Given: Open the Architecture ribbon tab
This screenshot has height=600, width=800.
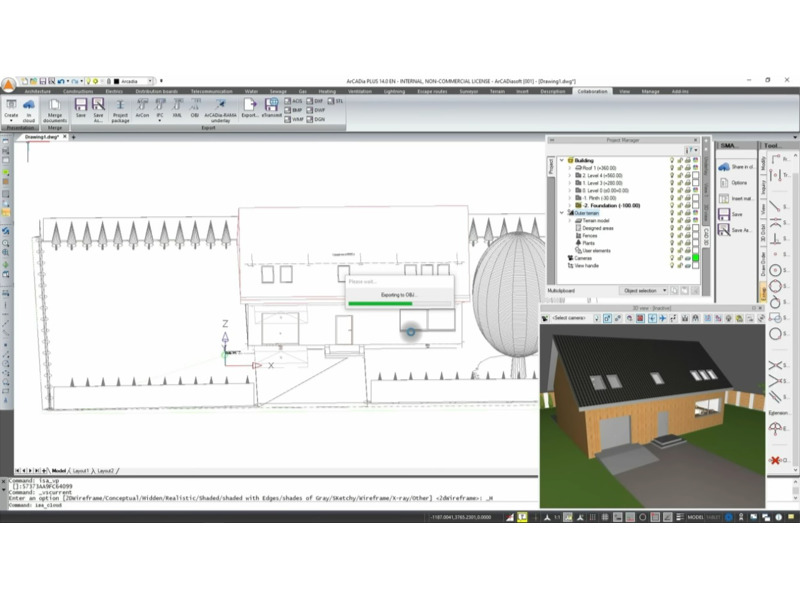Looking at the screenshot, I should point(37,91).
